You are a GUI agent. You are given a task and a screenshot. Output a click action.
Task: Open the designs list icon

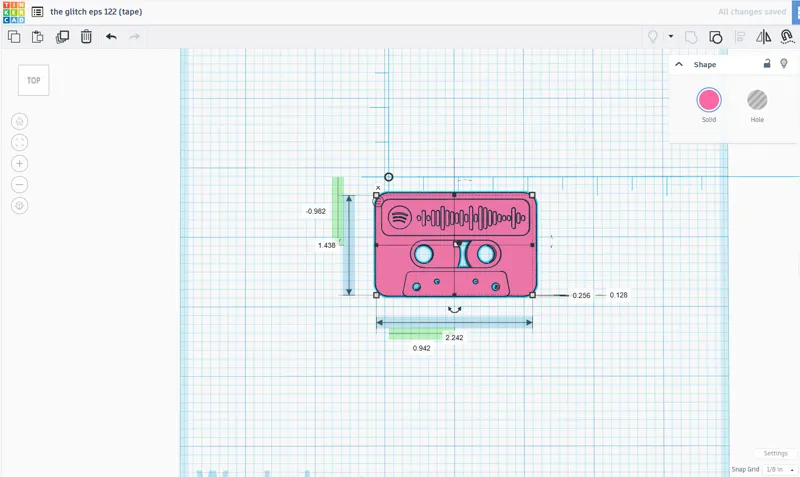(37, 12)
